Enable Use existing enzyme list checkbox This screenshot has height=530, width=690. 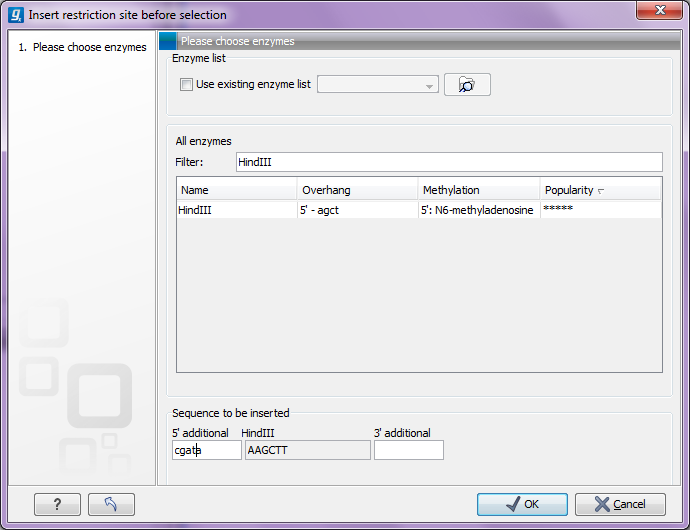coord(186,85)
